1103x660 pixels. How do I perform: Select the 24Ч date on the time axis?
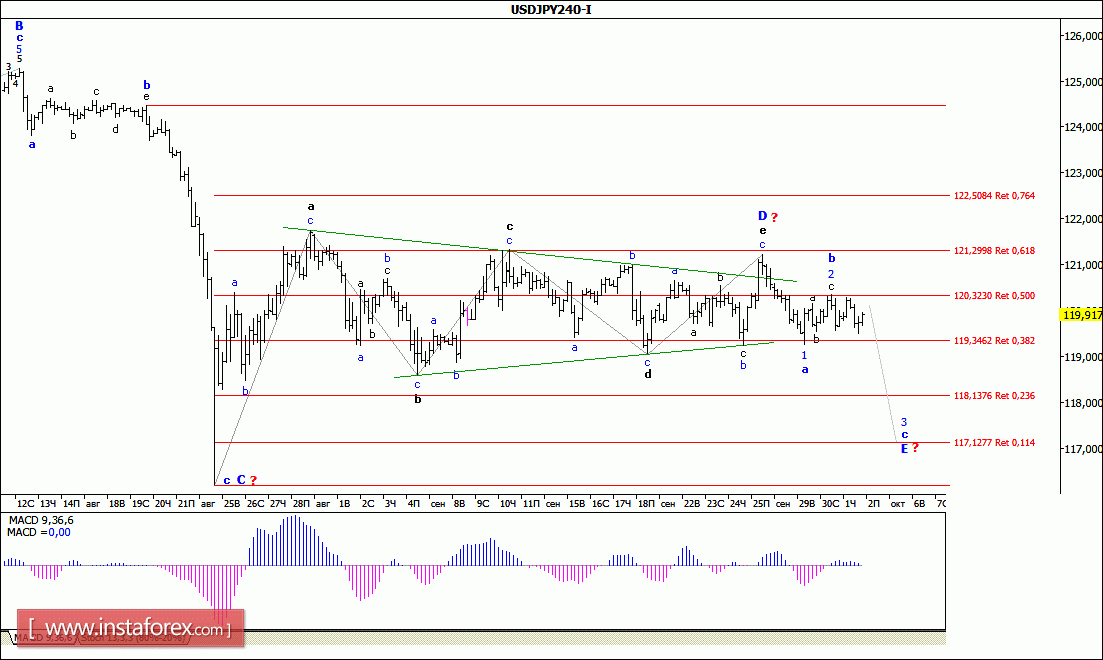coord(737,503)
